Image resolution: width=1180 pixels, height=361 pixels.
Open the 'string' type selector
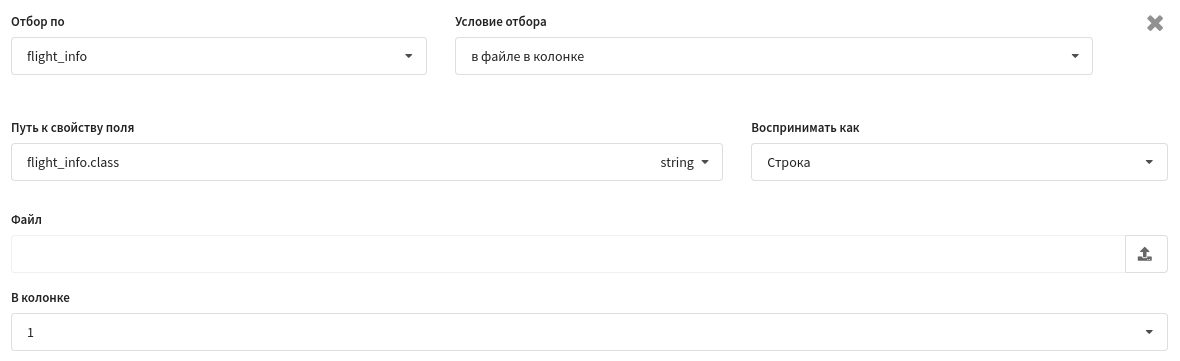coord(685,162)
